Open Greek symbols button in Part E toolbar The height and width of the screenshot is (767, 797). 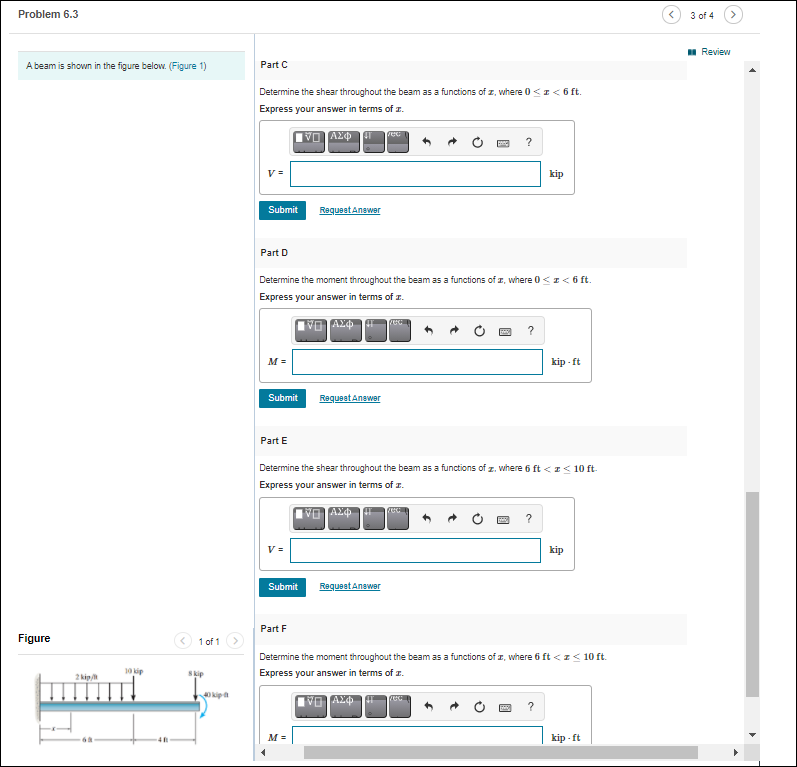click(344, 518)
